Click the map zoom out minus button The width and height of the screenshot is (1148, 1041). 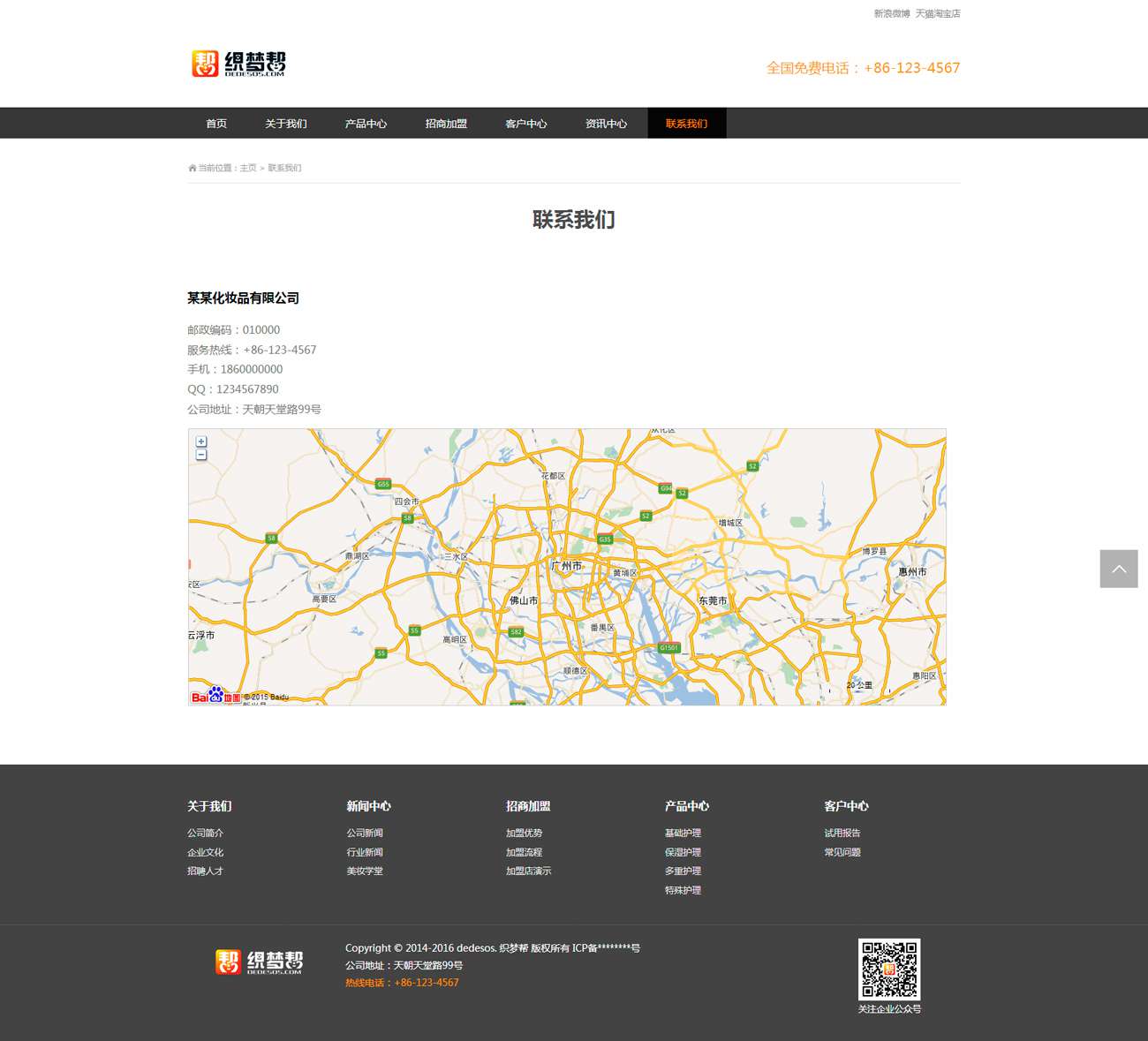[201, 455]
